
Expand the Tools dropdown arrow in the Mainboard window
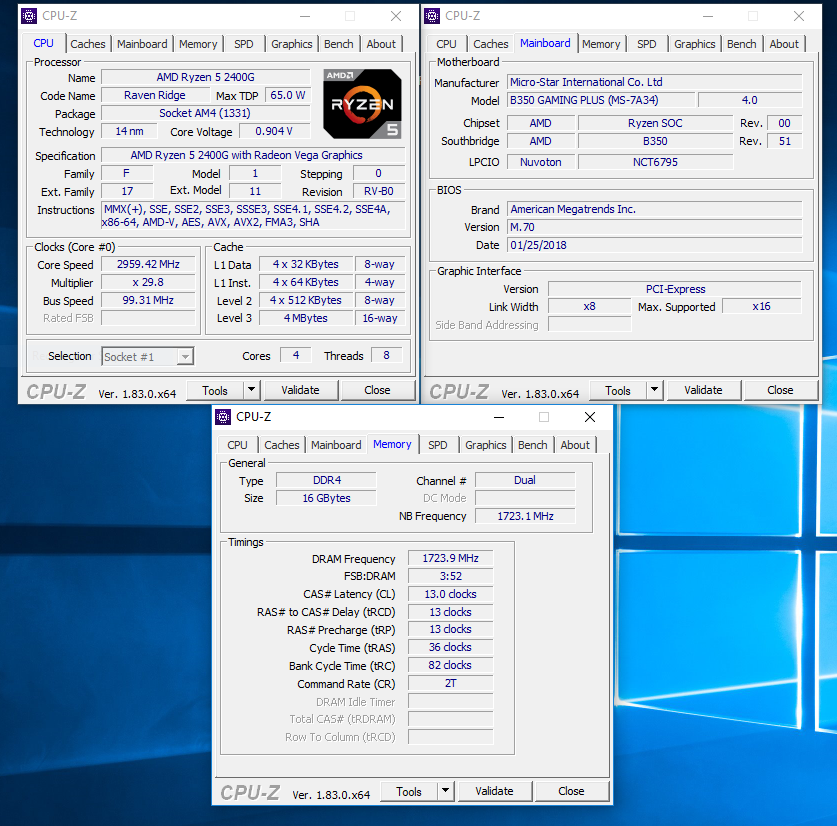click(654, 390)
